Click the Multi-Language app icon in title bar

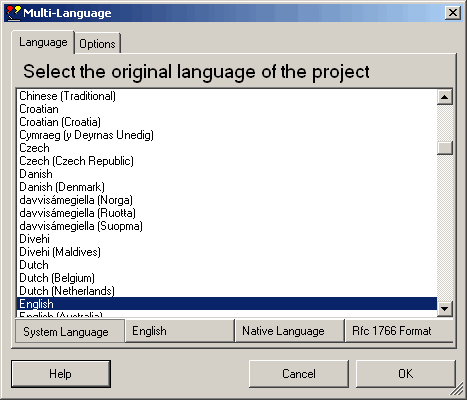click(13, 13)
